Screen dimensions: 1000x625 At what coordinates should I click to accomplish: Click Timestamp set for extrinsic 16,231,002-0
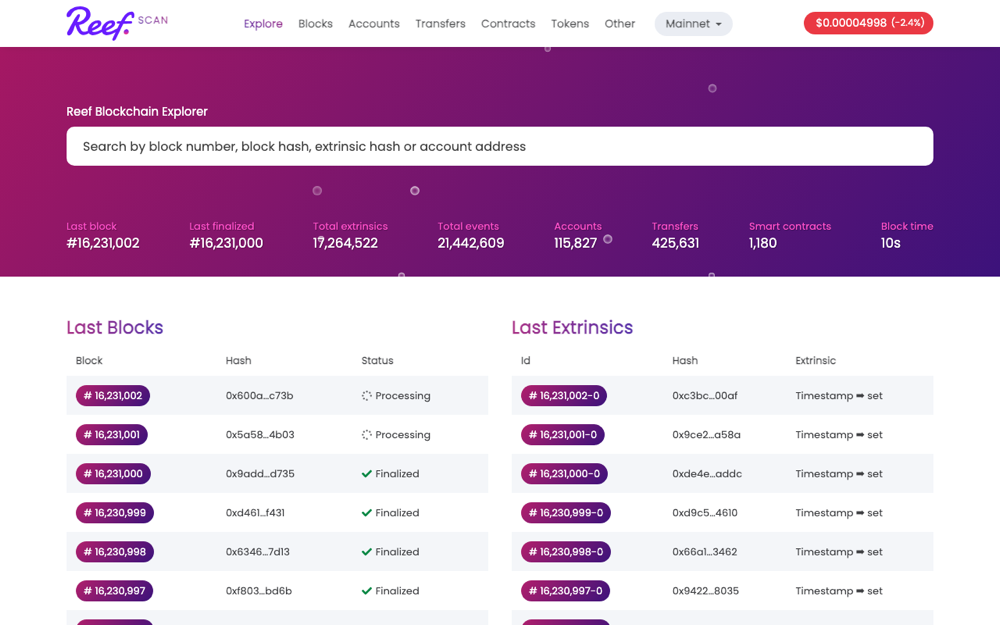point(839,395)
